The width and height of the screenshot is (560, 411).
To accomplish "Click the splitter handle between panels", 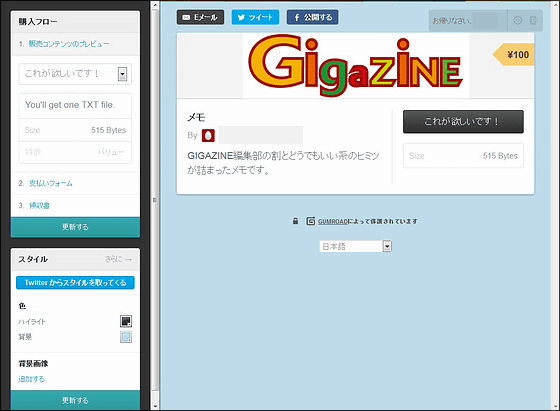I will pos(155,200).
